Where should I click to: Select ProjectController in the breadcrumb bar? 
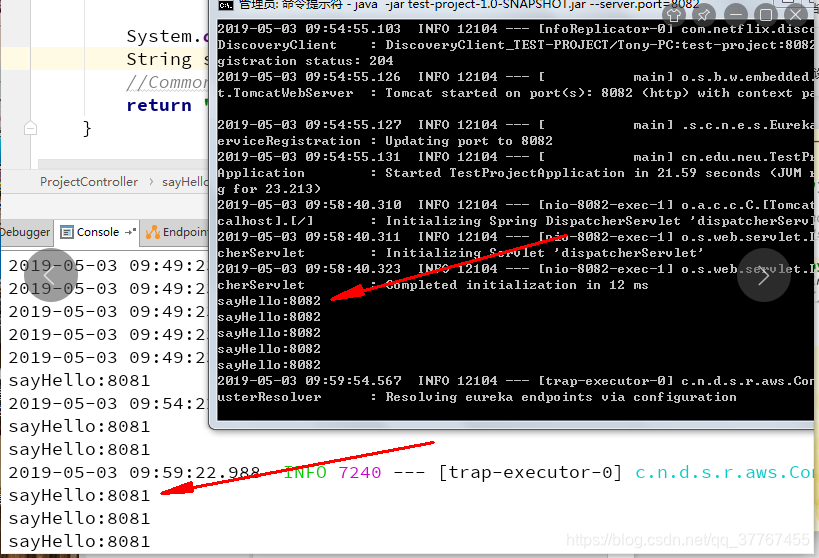89,182
